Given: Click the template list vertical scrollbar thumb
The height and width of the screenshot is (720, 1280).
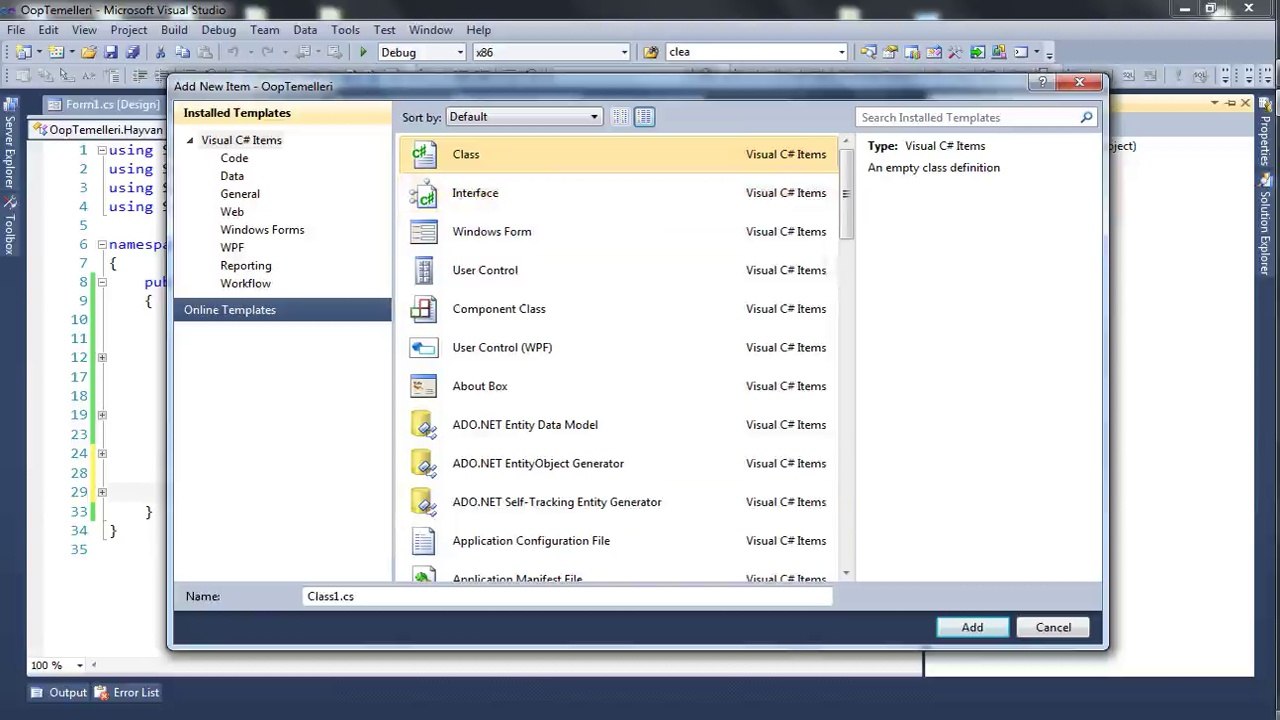Looking at the screenshot, I should [x=846, y=193].
